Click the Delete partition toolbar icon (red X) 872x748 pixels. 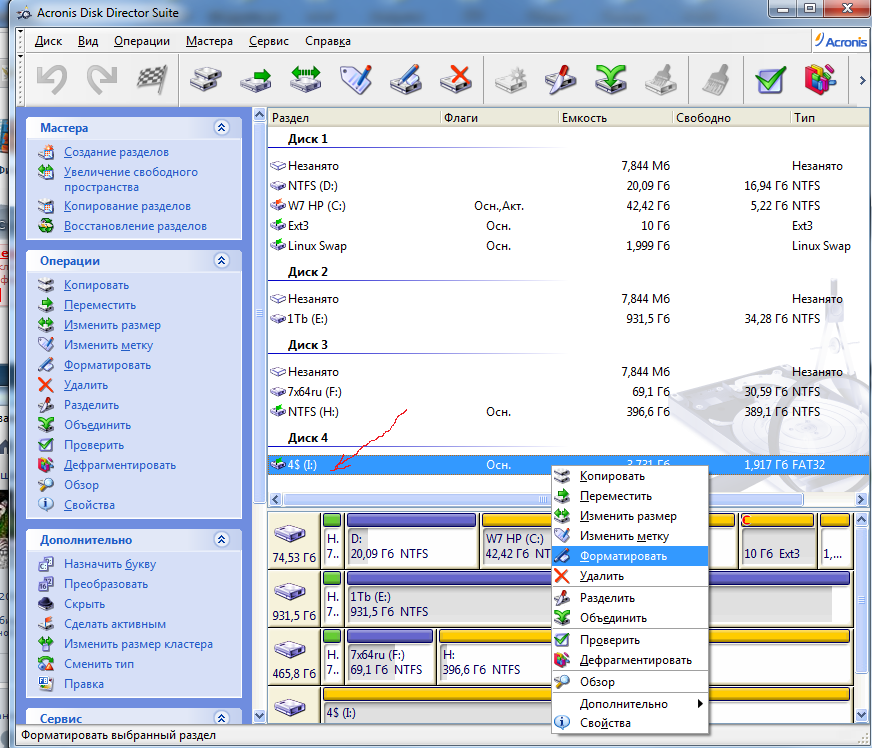point(455,80)
